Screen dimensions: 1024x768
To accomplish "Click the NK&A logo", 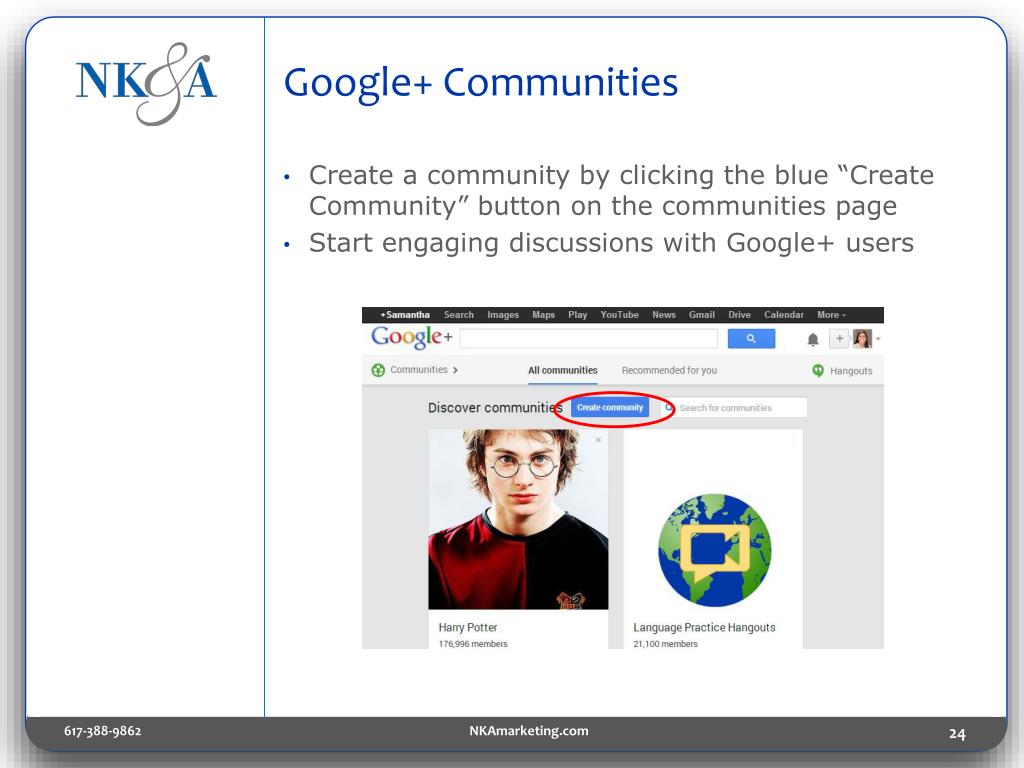I will [146, 83].
